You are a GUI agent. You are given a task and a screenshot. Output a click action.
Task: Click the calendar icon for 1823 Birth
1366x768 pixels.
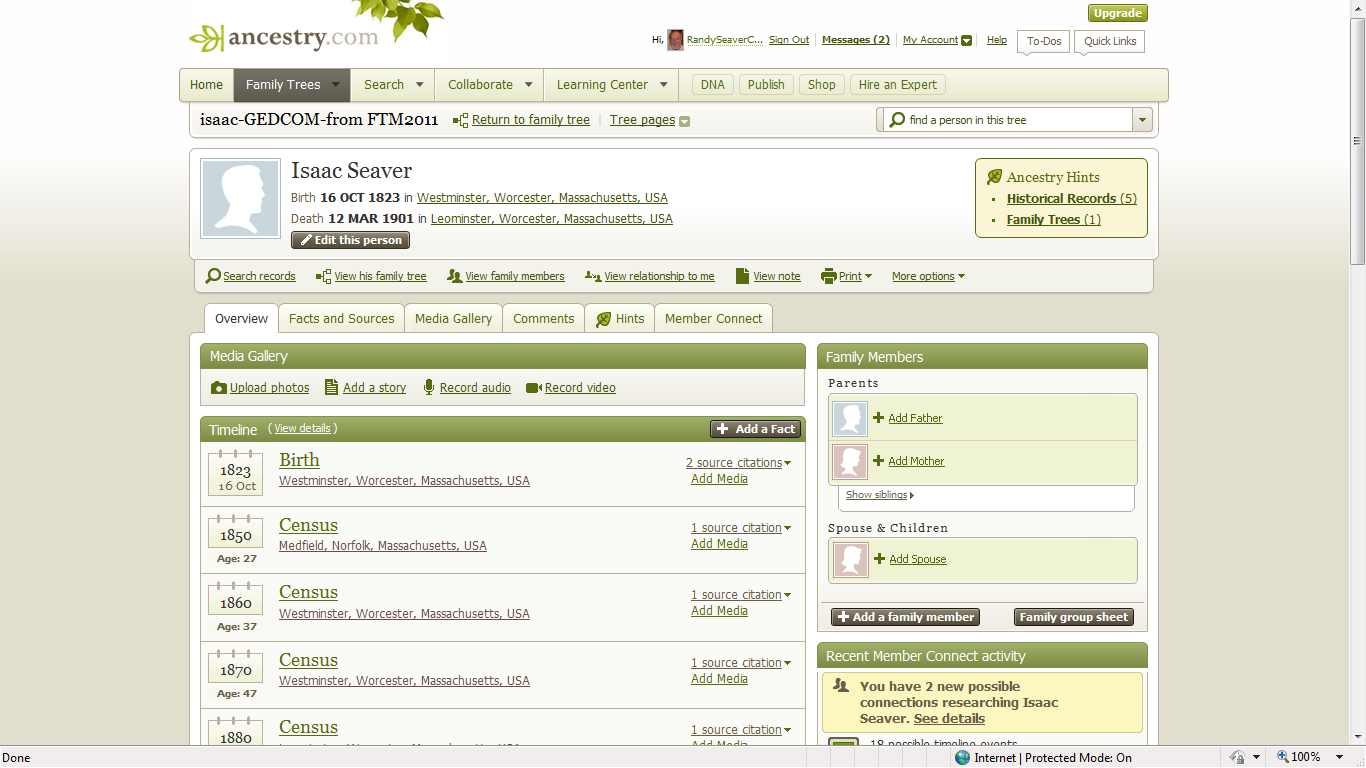click(x=236, y=473)
